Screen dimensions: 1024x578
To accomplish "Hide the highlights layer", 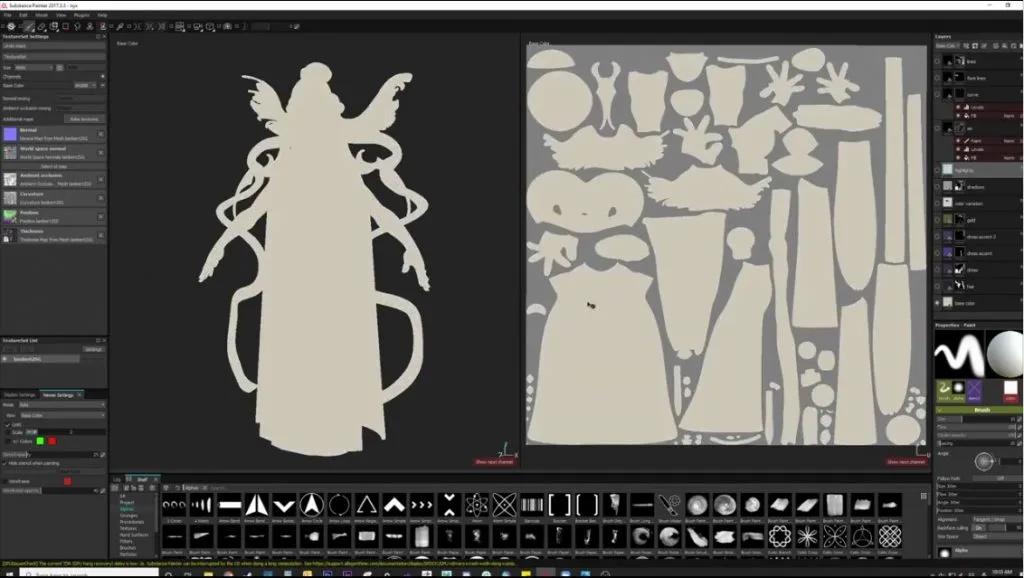I will (937, 169).
